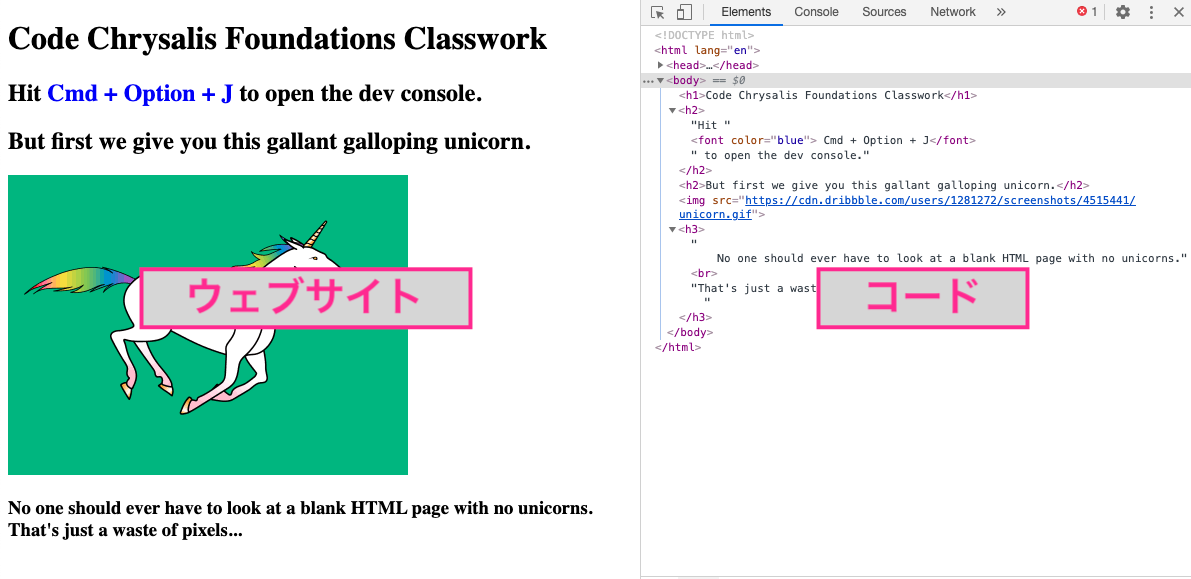Close the DevTools panel
This screenshot has width=1191, height=579.
coord(1178,12)
